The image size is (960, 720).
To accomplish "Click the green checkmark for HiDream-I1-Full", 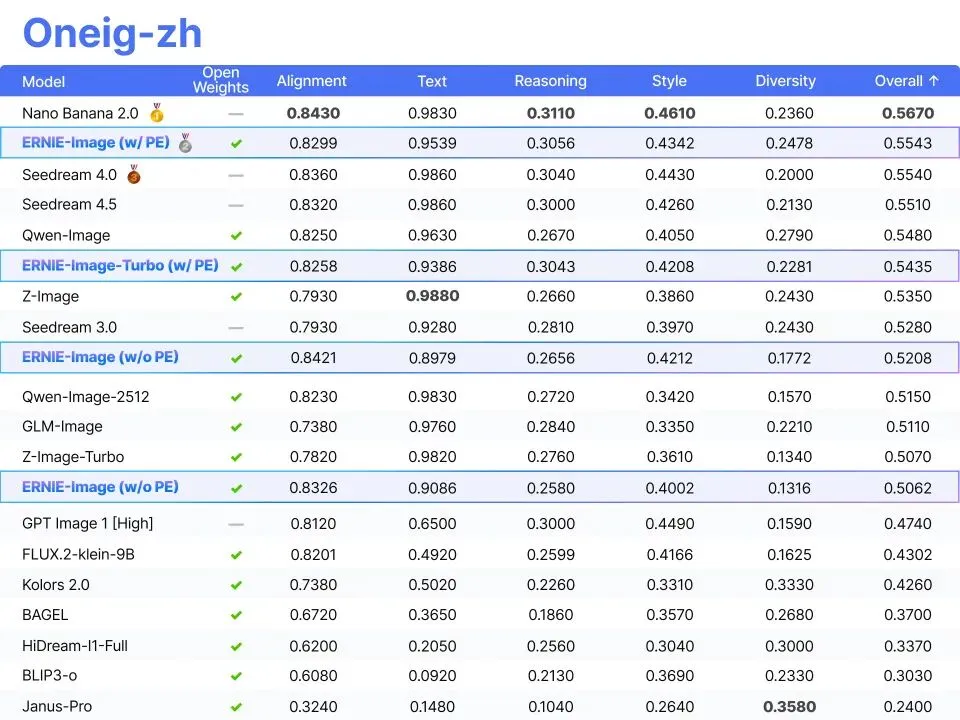I will point(236,647).
